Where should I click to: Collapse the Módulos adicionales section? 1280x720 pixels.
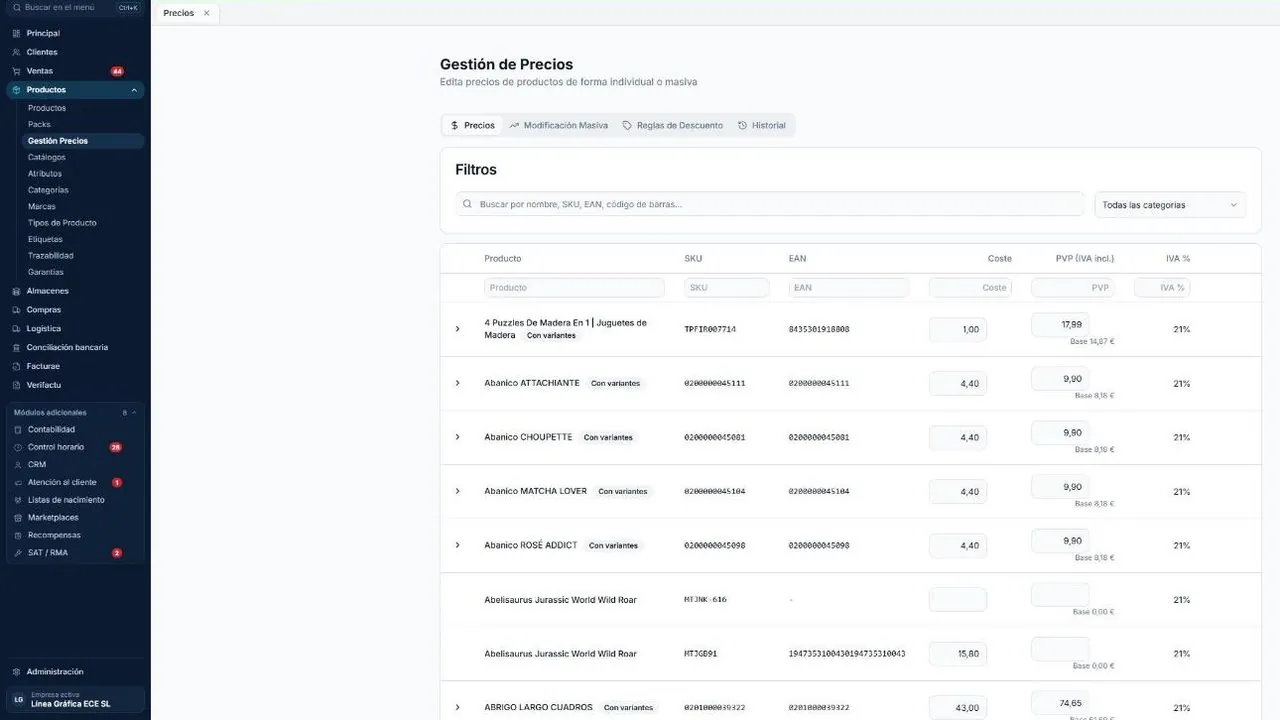pyautogui.click(x=134, y=413)
